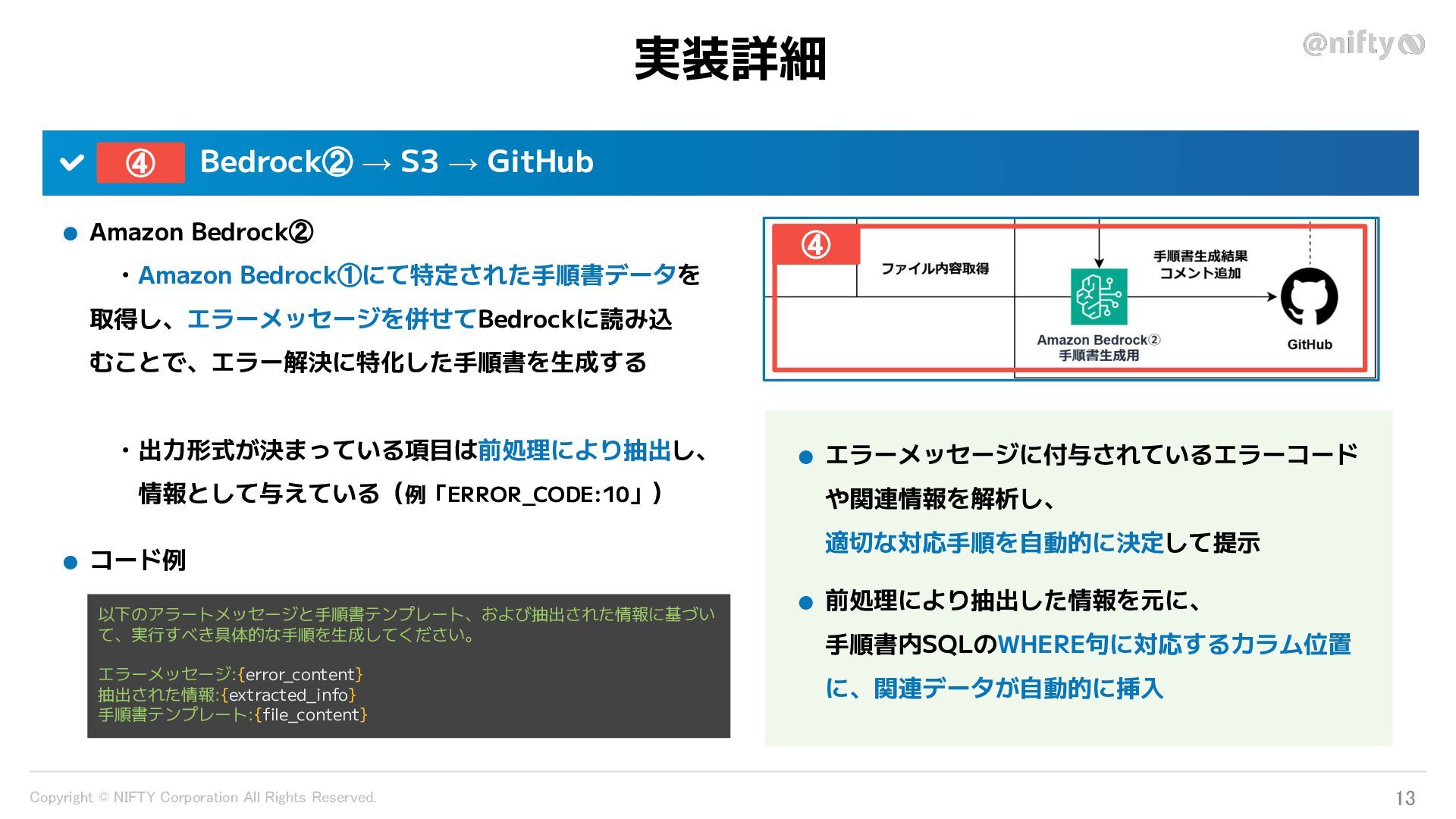Click the Amazon Bedrock green brain icon
Image resolution: width=1456 pixels, height=819 pixels.
click(x=1098, y=297)
